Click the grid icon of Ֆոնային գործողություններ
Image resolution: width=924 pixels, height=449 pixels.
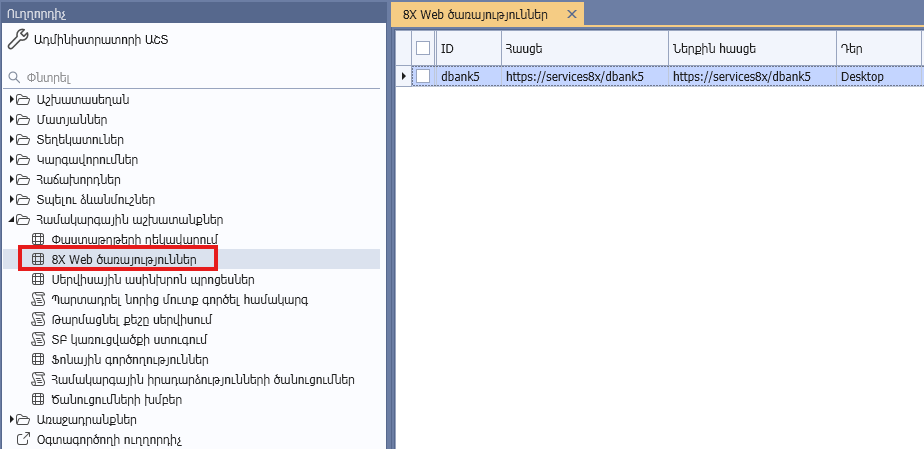[x=39, y=360]
